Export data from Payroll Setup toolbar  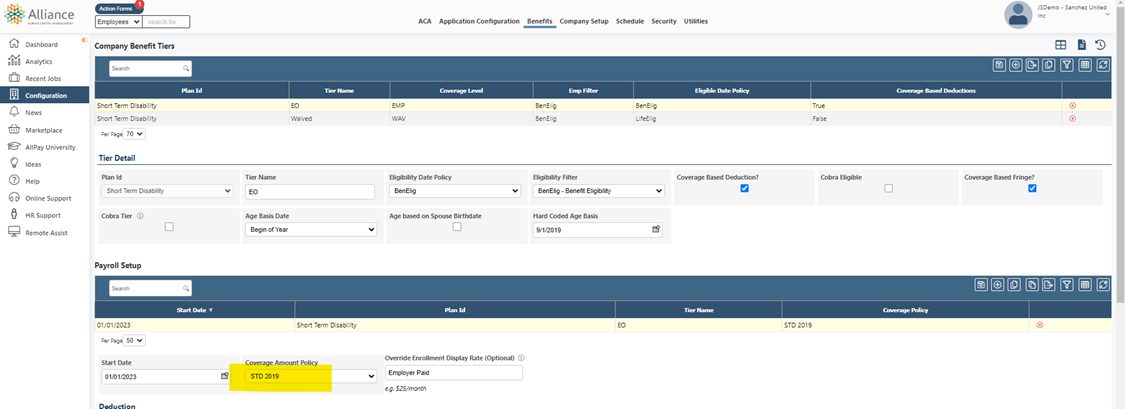click(x=1048, y=285)
